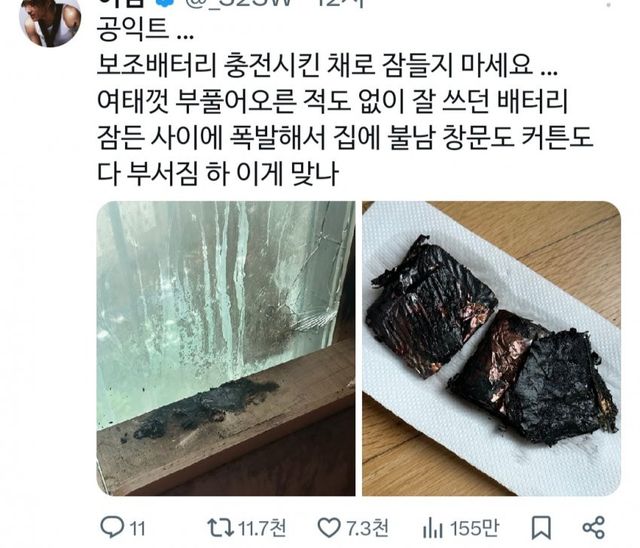This screenshot has width=640, height=548.
Task: Open view analytics bar chart icon
Action: [x=432, y=528]
